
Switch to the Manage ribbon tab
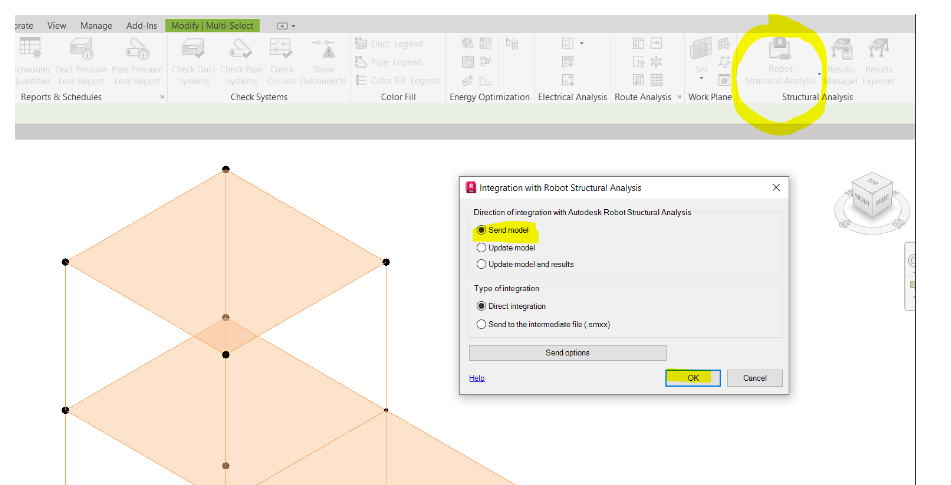click(96, 25)
